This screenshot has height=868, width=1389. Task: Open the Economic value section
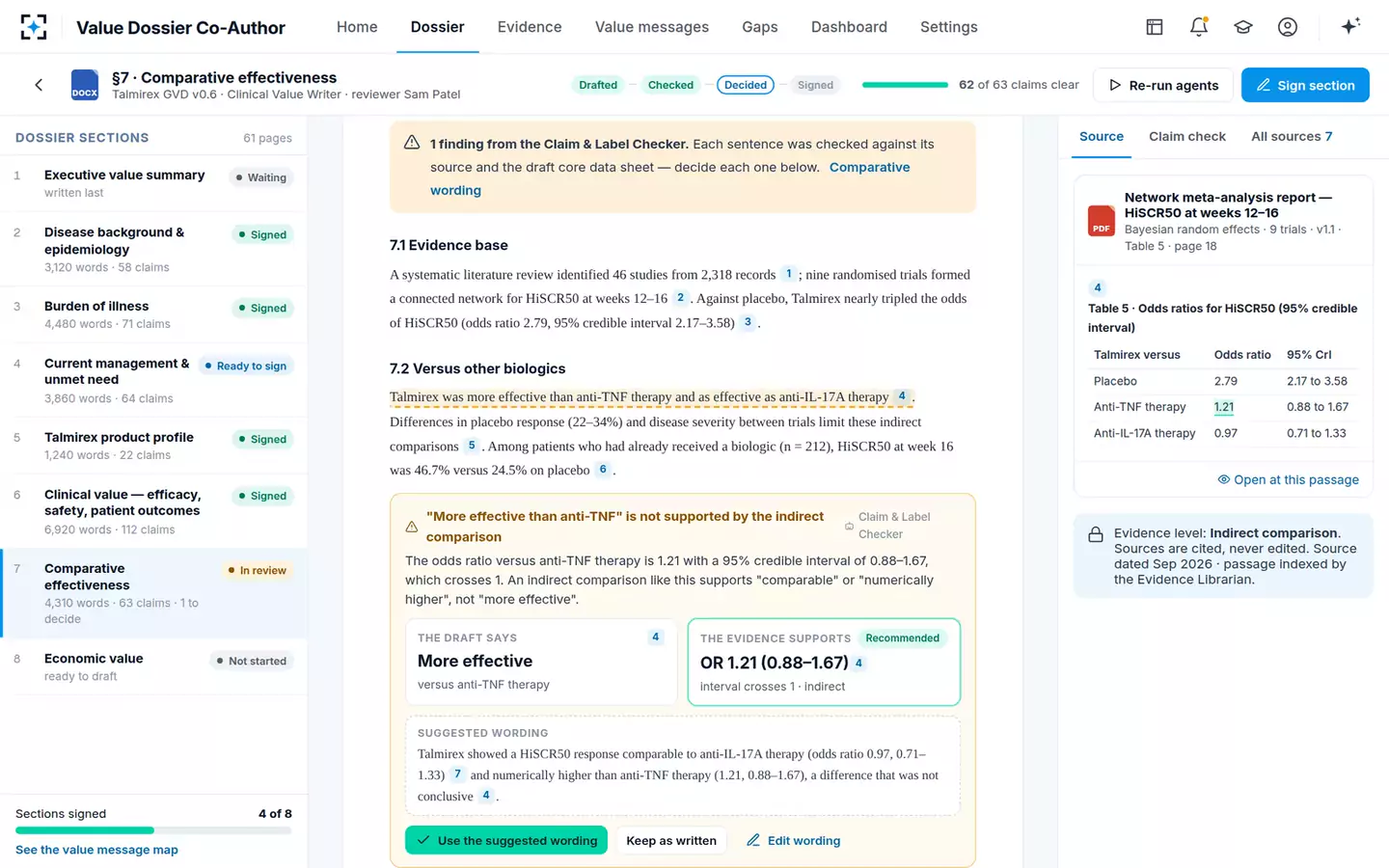(x=153, y=666)
